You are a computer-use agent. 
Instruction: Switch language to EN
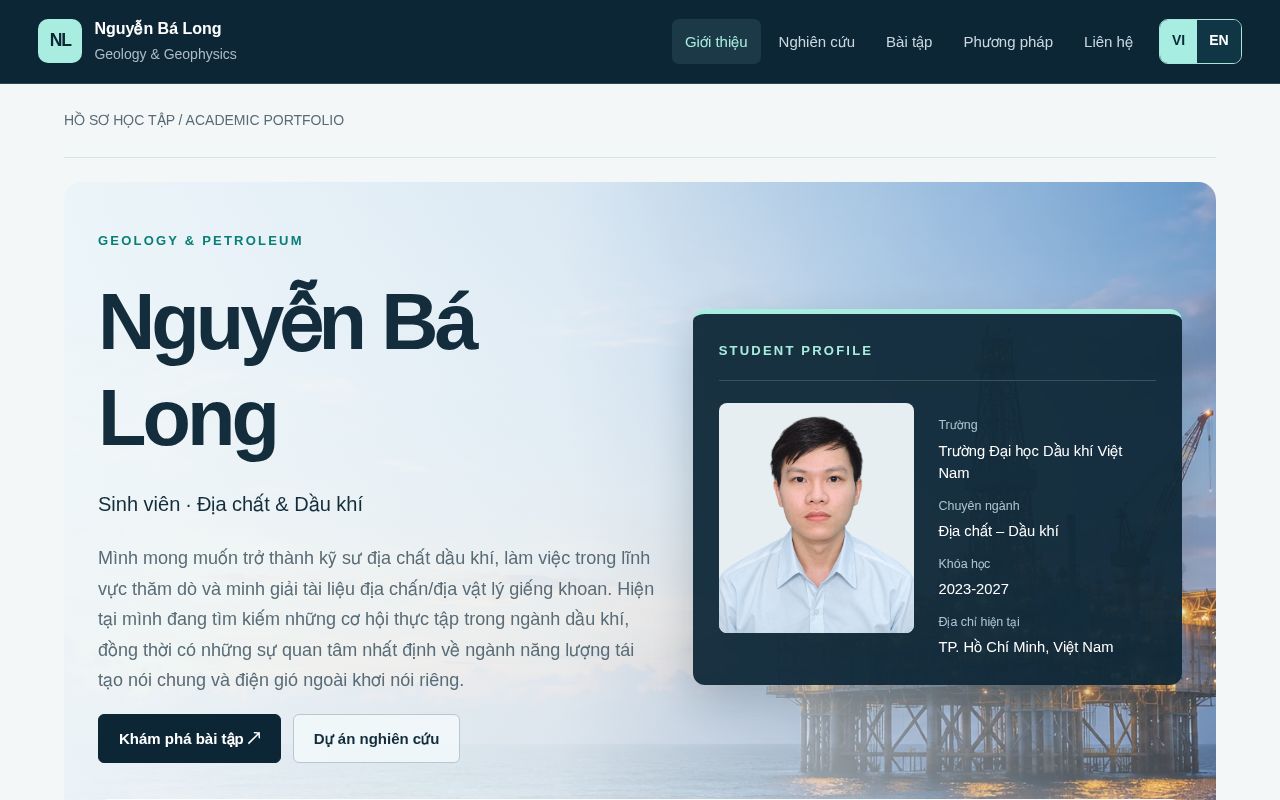coord(1218,41)
